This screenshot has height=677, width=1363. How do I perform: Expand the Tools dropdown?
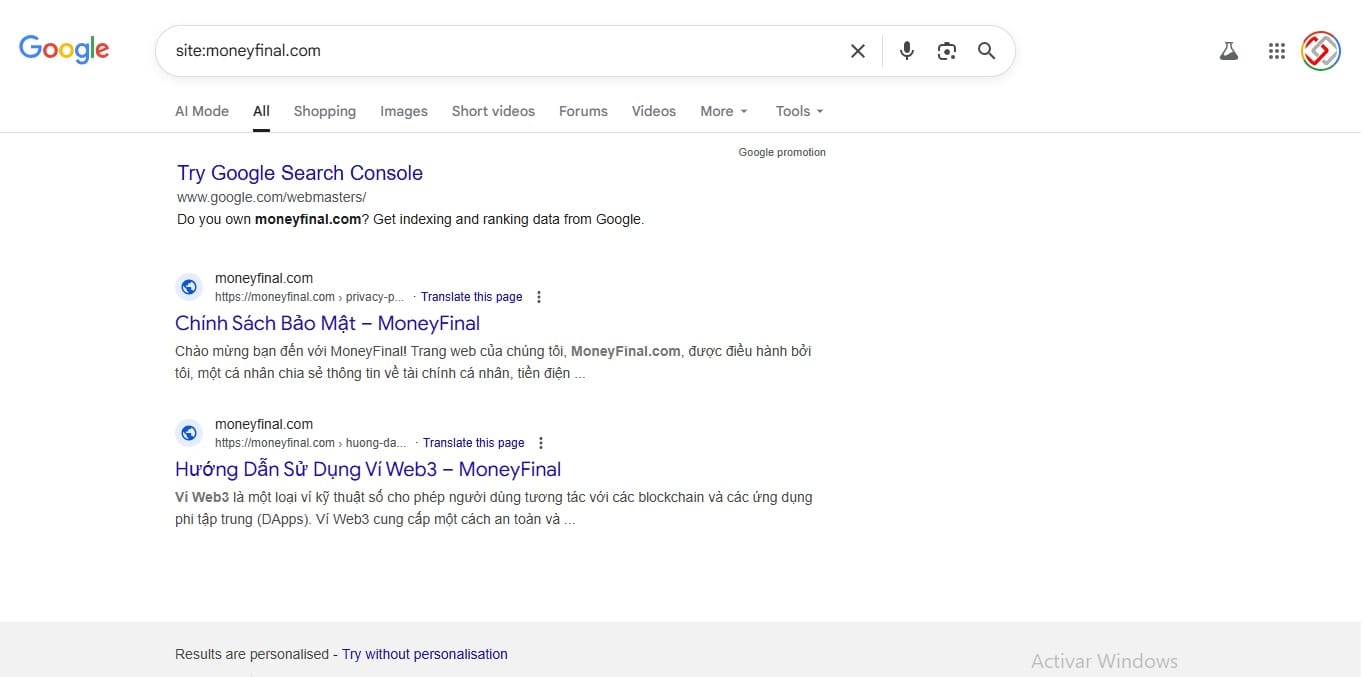[799, 111]
